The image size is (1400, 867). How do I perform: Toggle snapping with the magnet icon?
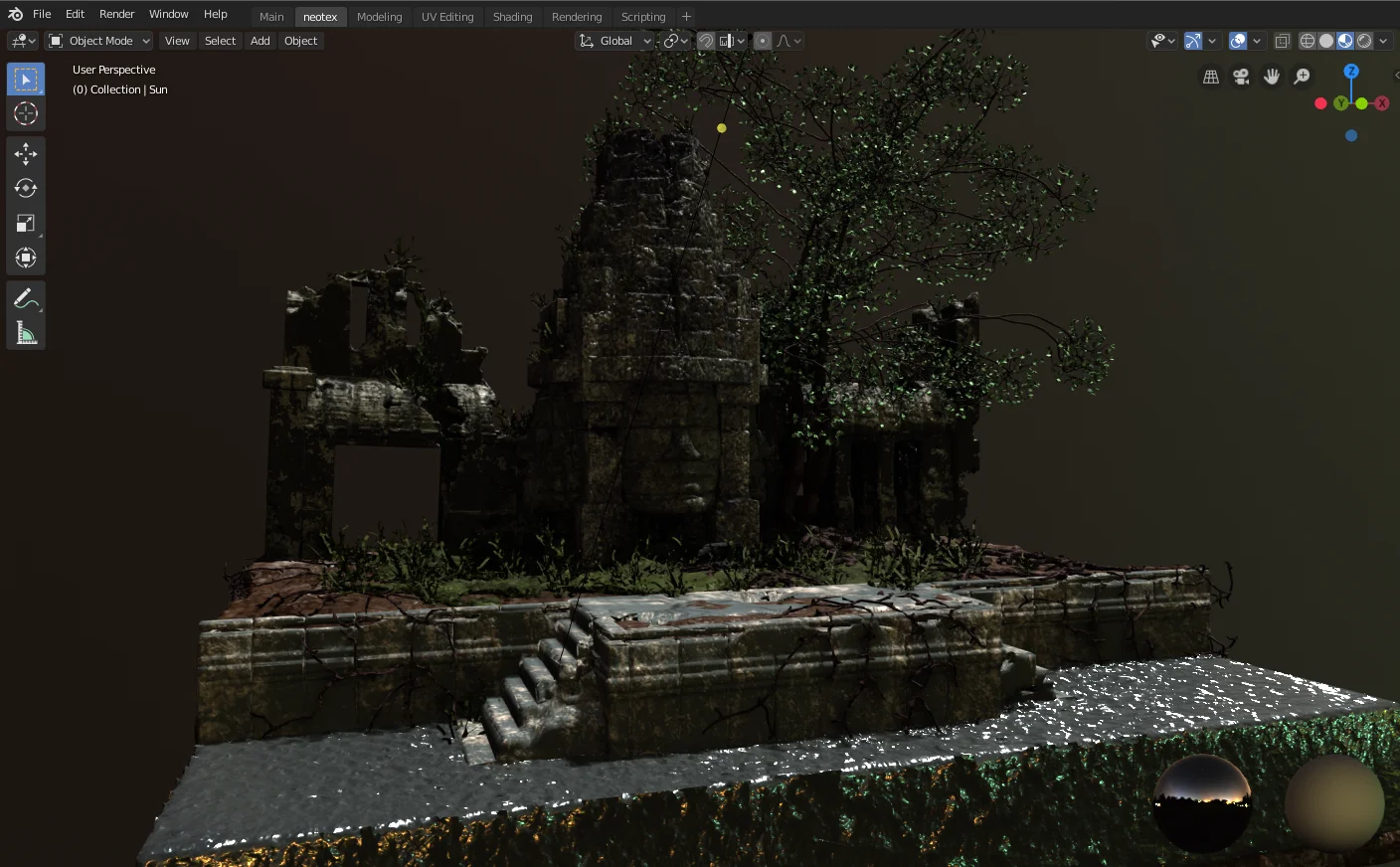[705, 41]
